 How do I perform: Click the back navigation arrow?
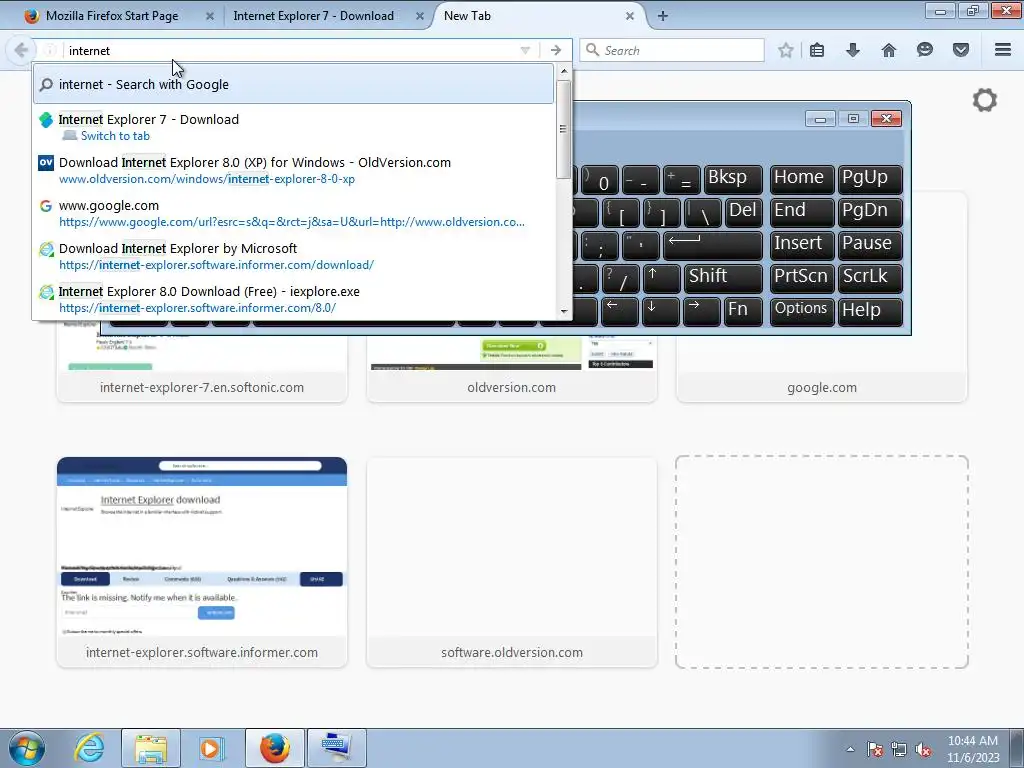coord(20,50)
